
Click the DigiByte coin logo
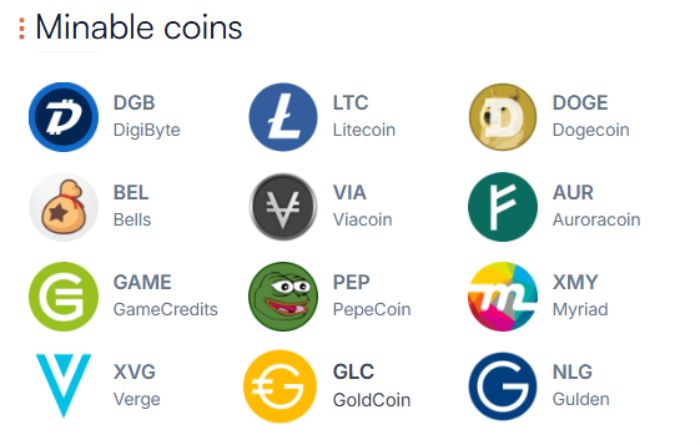pos(63,117)
